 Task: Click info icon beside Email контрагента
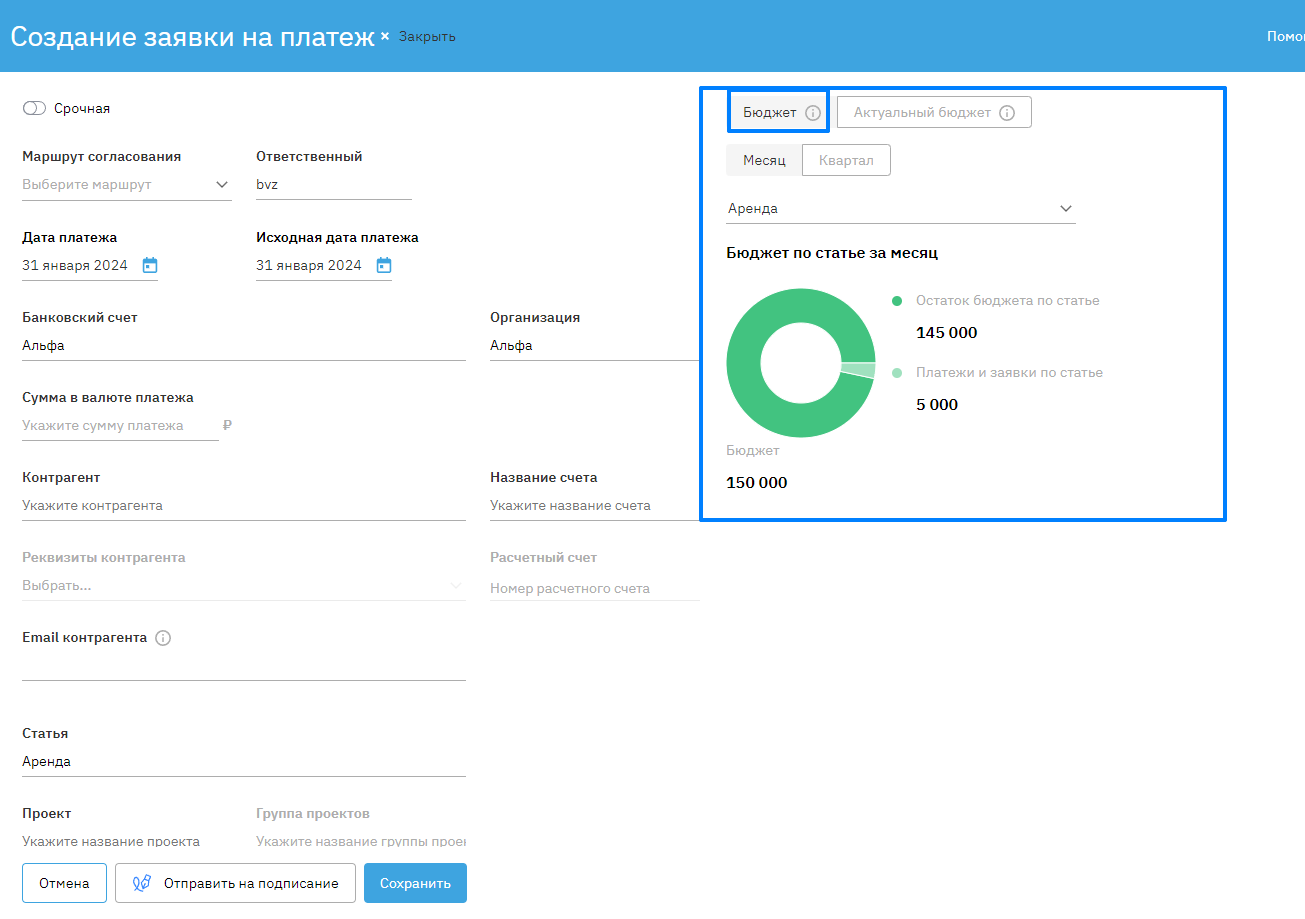tap(163, 638)
